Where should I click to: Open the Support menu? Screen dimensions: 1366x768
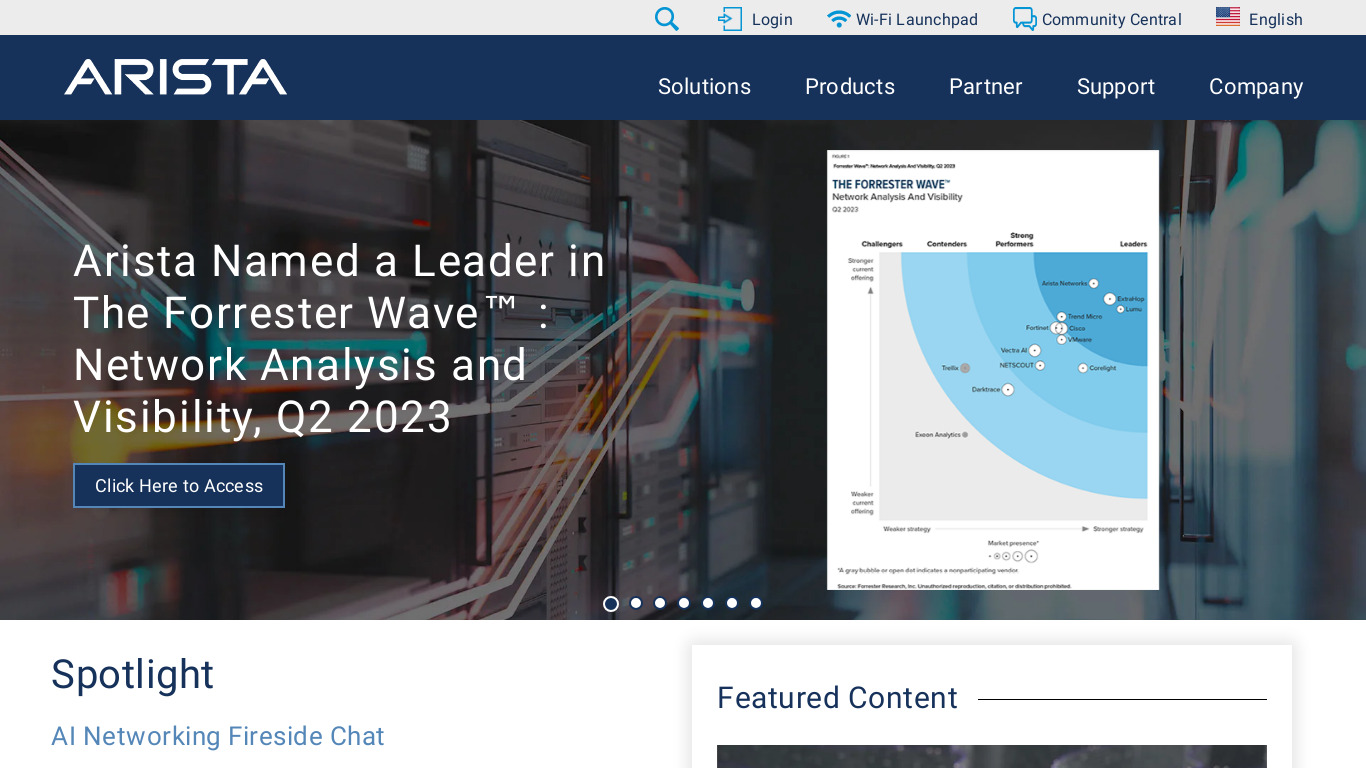1116,87
